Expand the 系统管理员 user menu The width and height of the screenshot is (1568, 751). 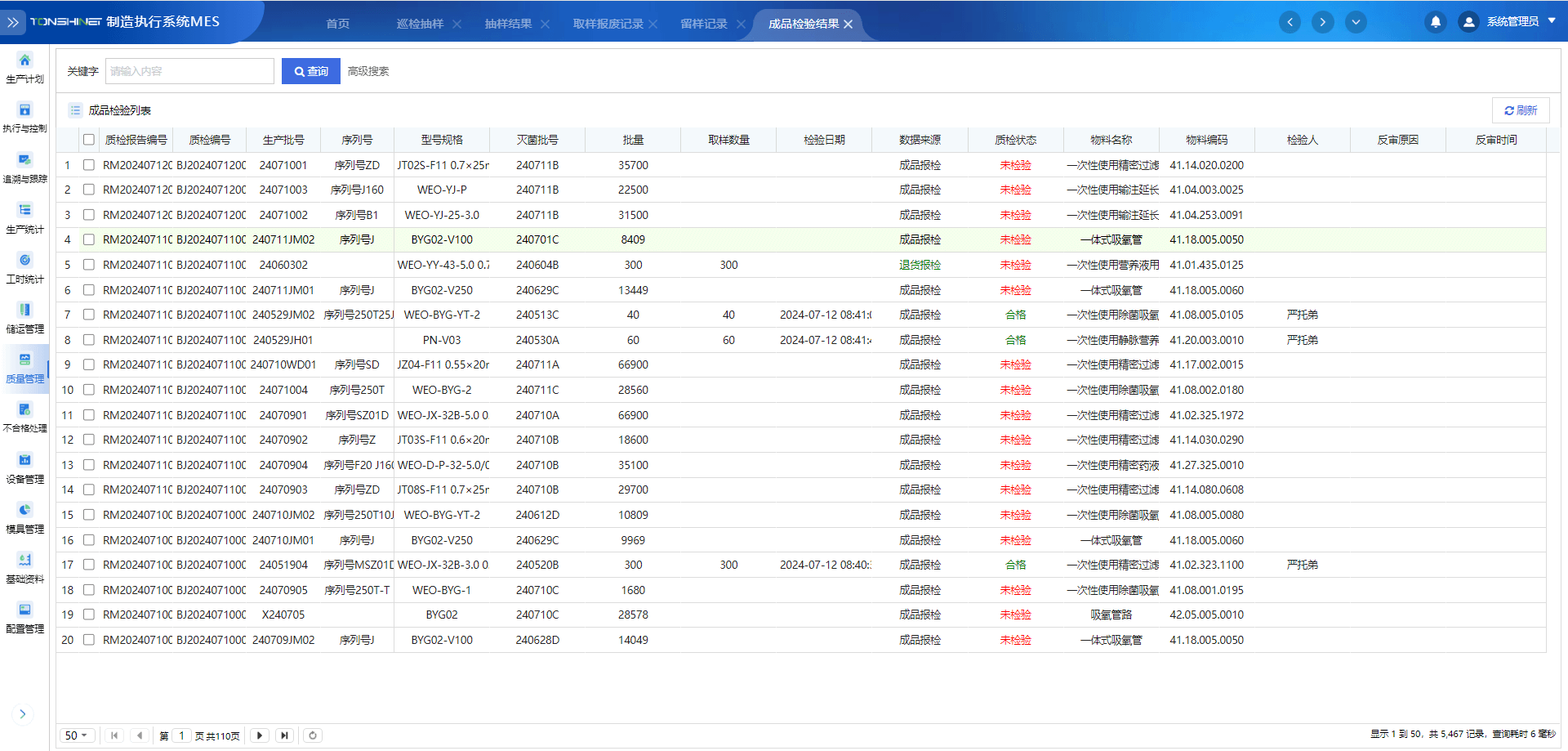coord(1511,22)
